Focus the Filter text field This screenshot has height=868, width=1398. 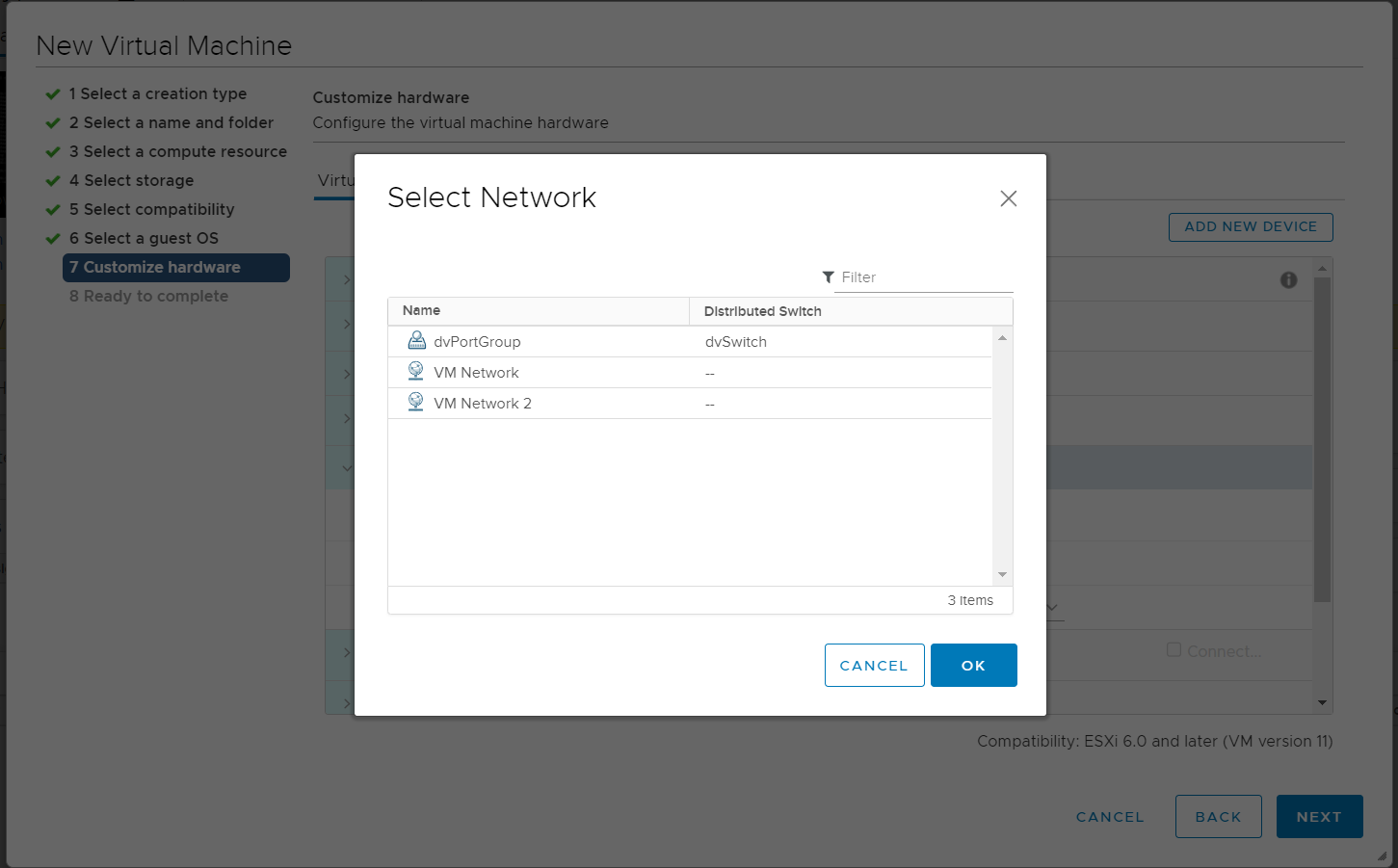[925, 277]
